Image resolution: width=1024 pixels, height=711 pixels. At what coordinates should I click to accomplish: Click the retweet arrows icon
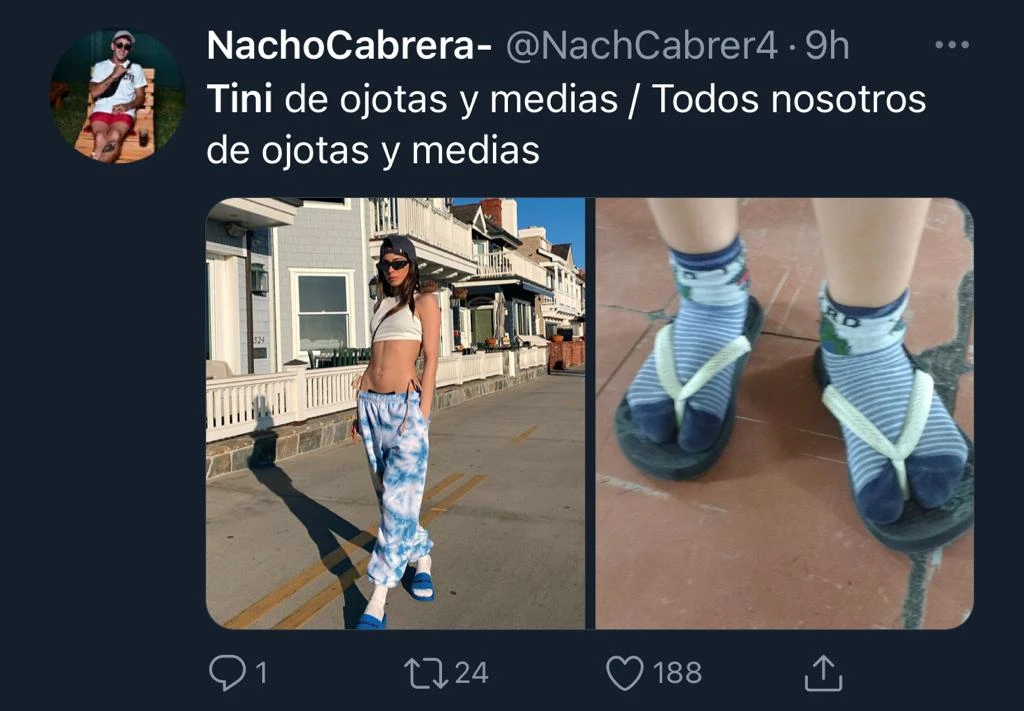(x=426, y=673)
